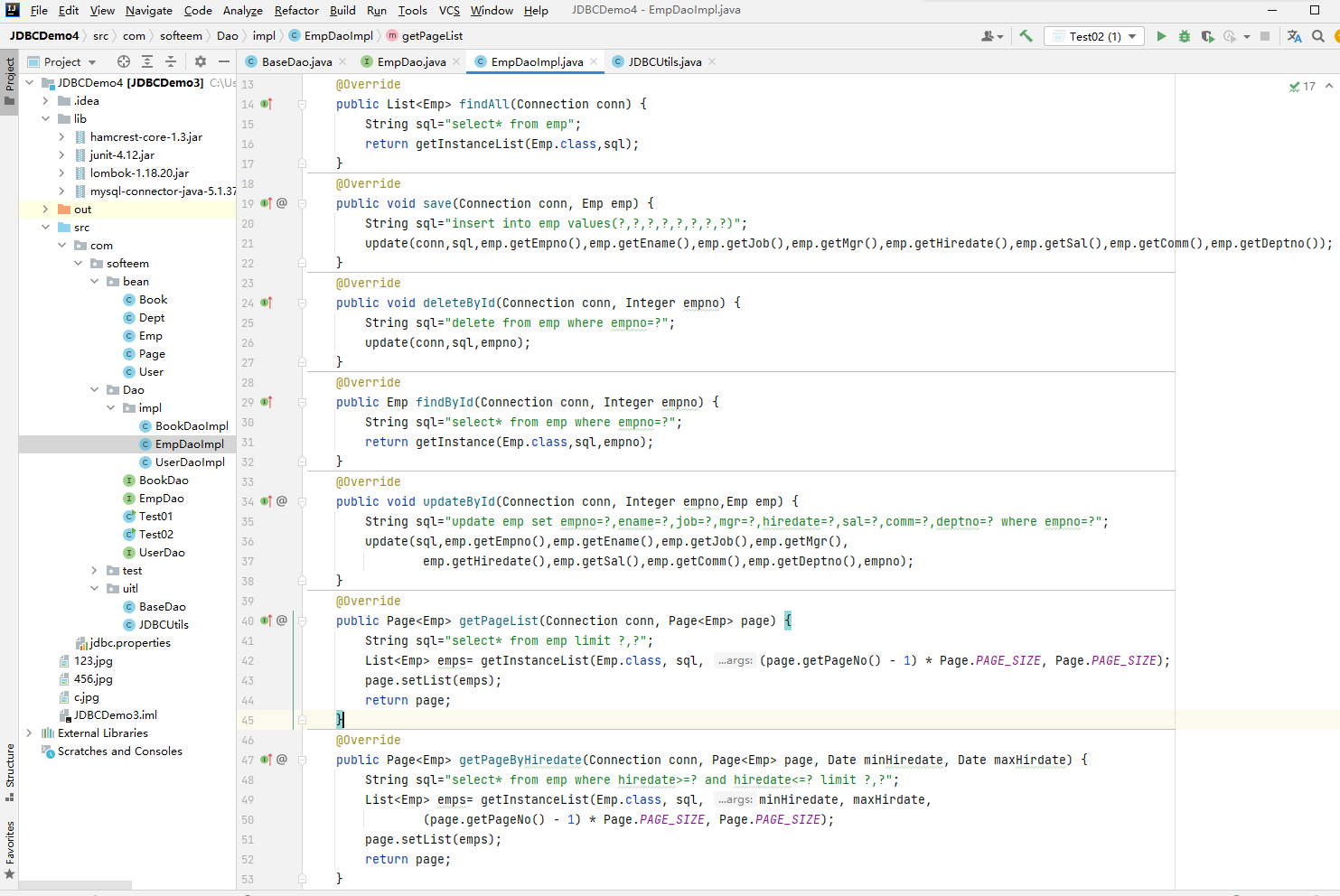This screenshot has width=1340, height=896.
Task: Hide the Project panel with minus icon
Action: click(x=224, y=61)
